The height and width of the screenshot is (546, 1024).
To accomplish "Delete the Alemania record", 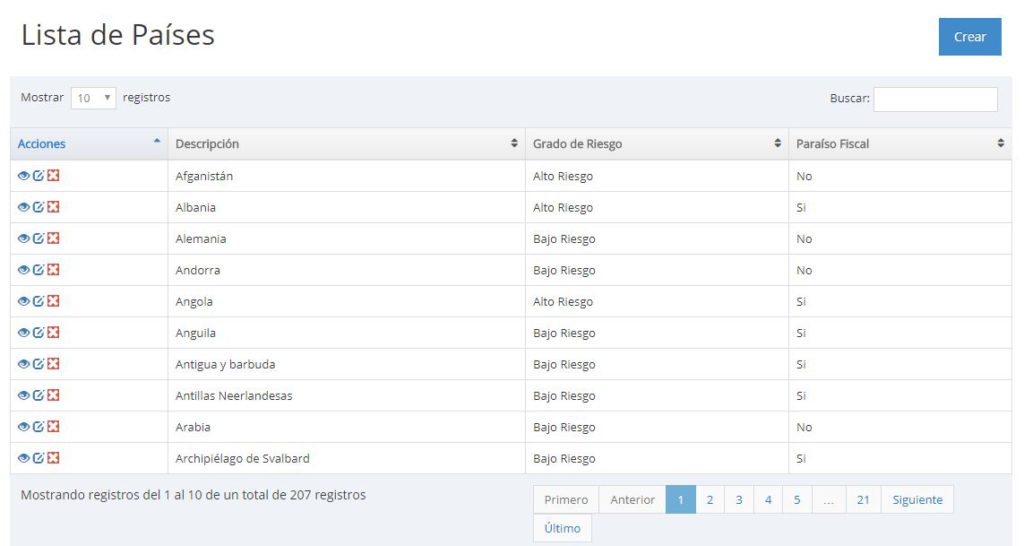I will click(54, 238).
